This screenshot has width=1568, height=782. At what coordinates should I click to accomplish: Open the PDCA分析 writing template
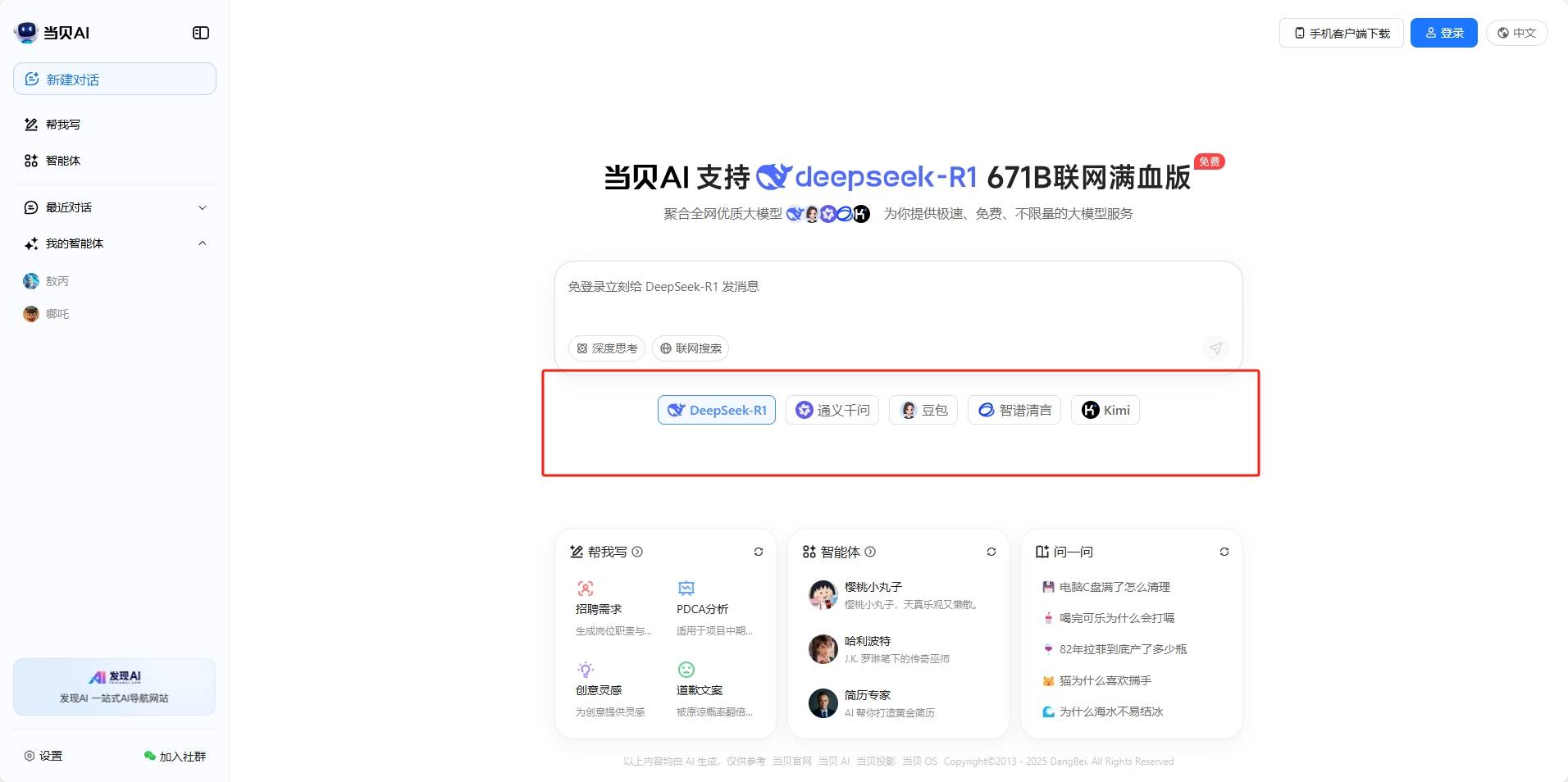click(715, 609)
